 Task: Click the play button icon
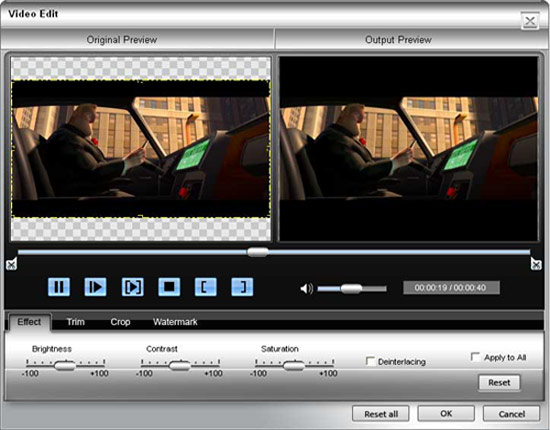[95, 287]
